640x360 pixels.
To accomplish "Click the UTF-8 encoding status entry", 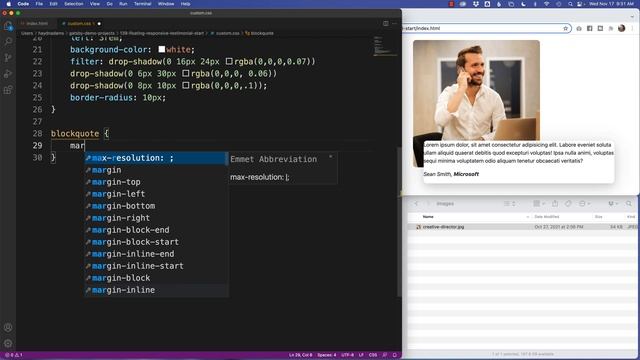I will [x=347, y=355].
